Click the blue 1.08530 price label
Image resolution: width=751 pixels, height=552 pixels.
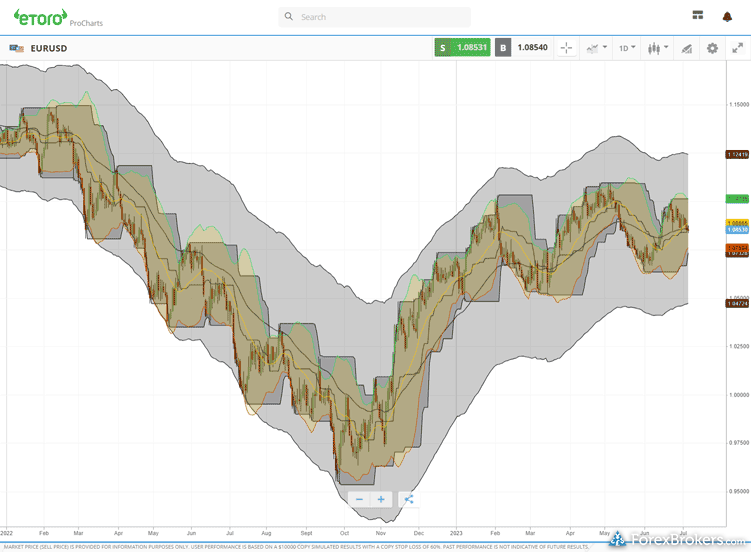coord(738,230)
